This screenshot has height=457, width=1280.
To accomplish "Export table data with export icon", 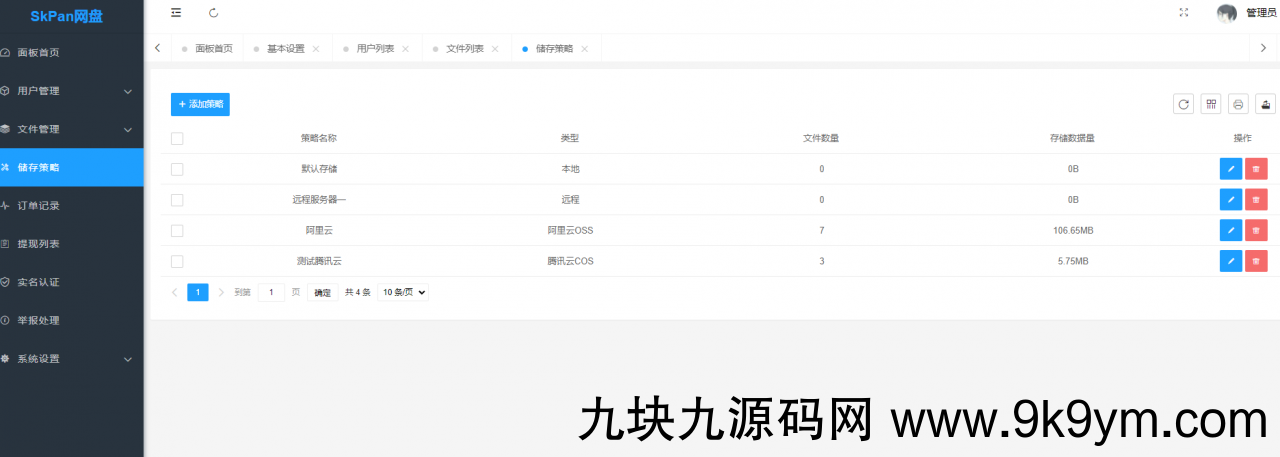I will [x=1266, y=104].
